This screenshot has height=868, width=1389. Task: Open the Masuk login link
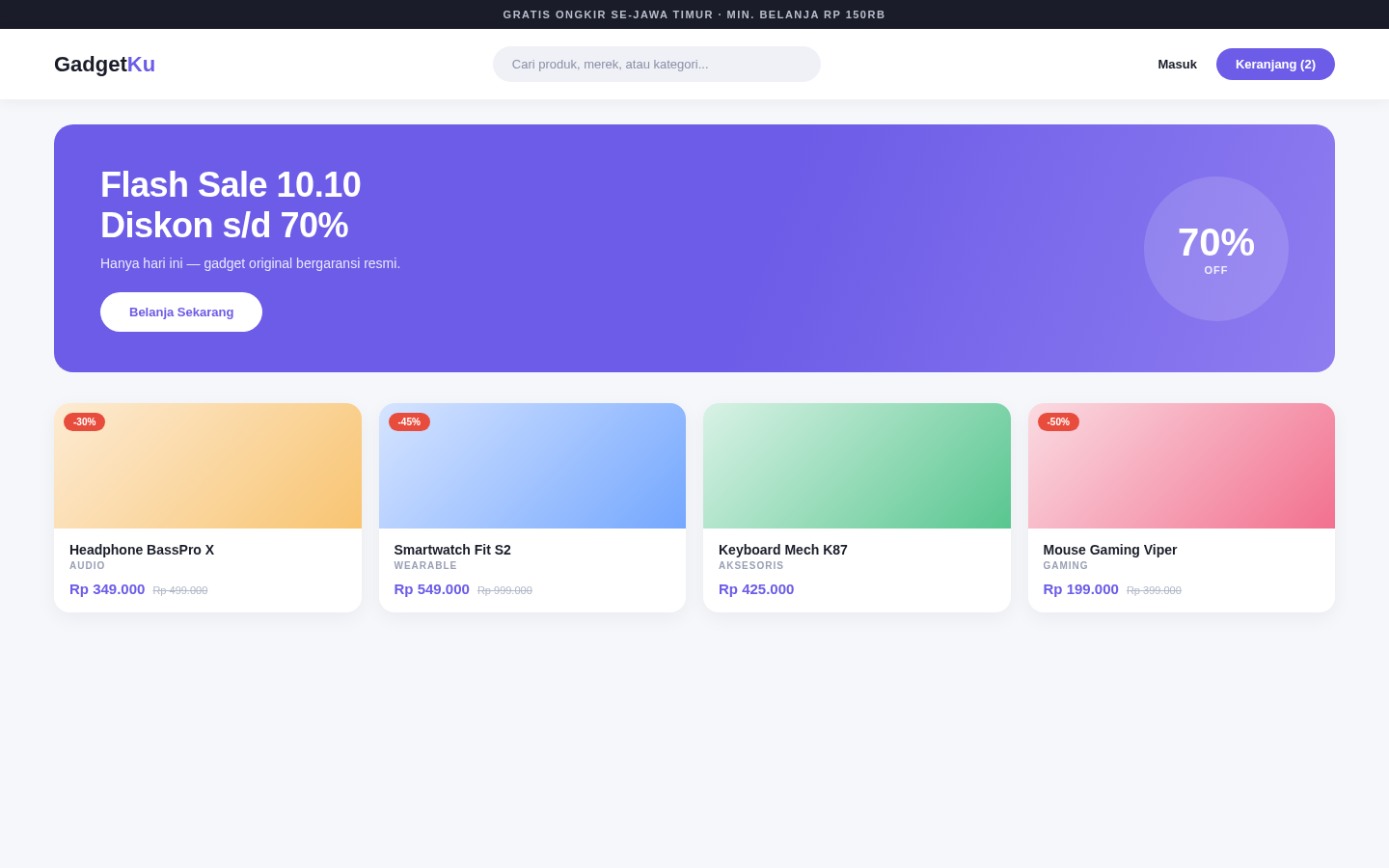coord(1177,65)
